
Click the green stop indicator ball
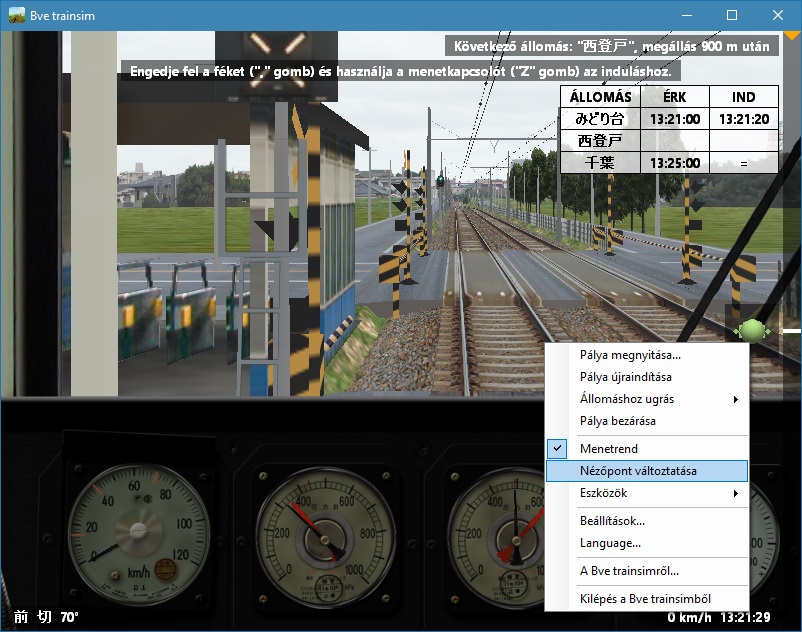(x=752, y=330)
